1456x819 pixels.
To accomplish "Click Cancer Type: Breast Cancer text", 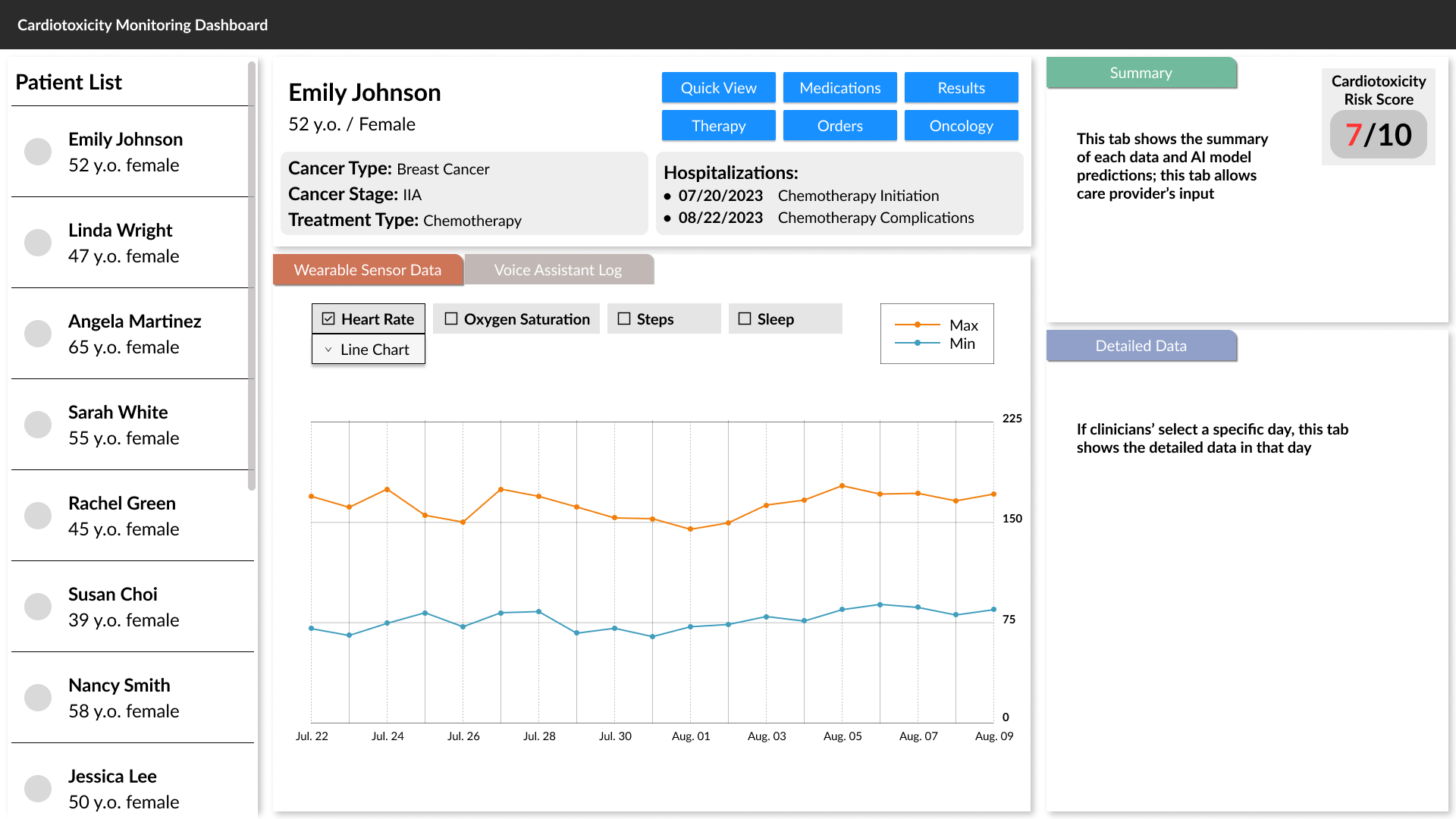I will point(389,169).
